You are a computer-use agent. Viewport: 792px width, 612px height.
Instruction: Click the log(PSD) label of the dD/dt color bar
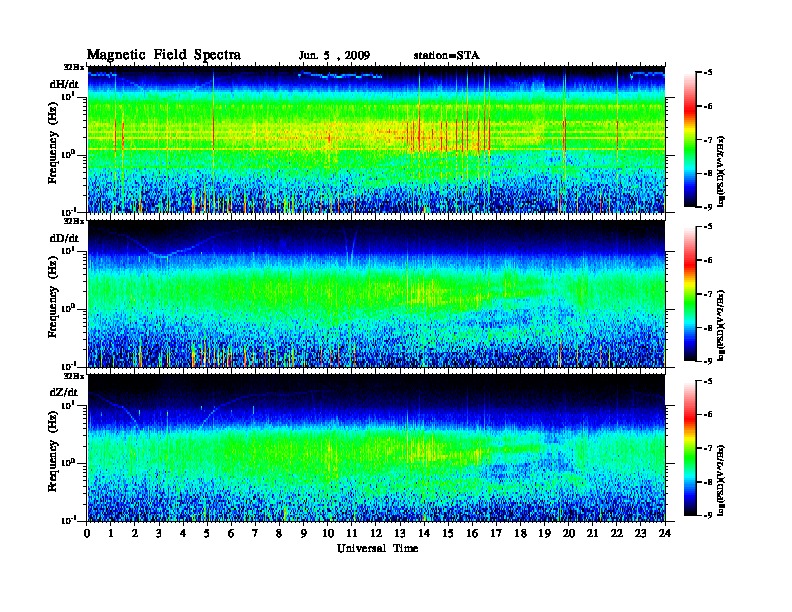pyautogui.click(x=721, y=325)
